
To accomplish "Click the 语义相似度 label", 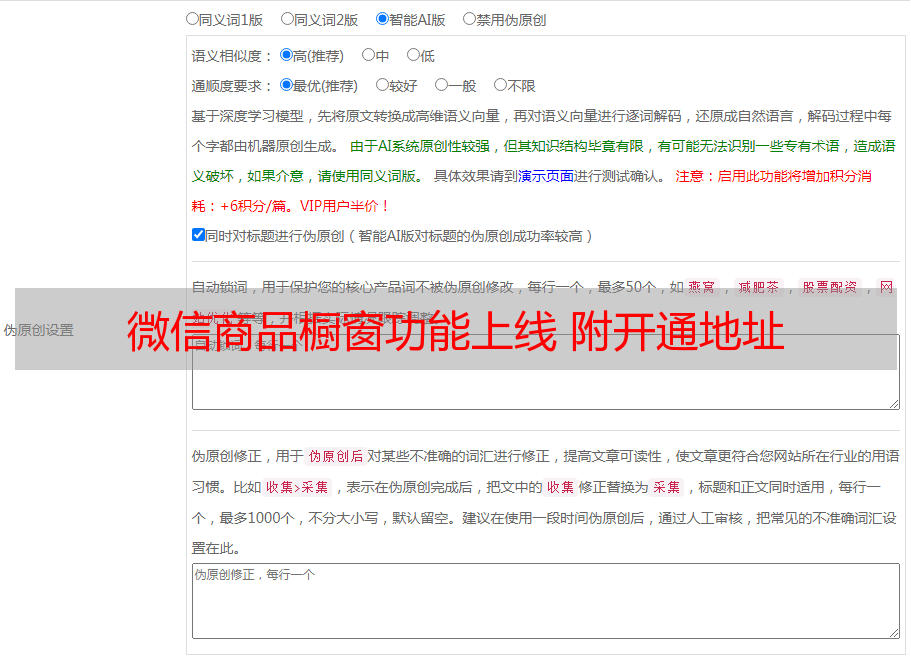I will click(x=231, y=56).
